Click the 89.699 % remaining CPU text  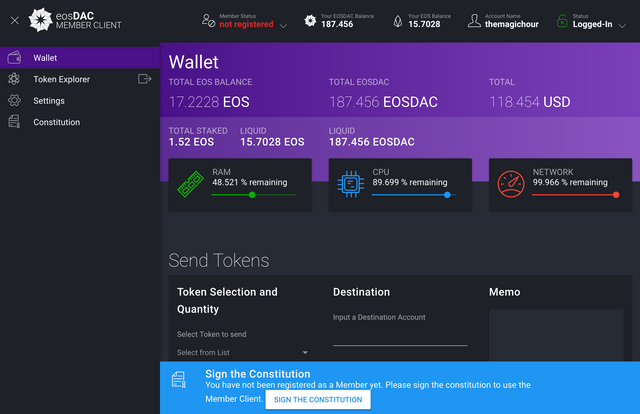tap(410, 182)
